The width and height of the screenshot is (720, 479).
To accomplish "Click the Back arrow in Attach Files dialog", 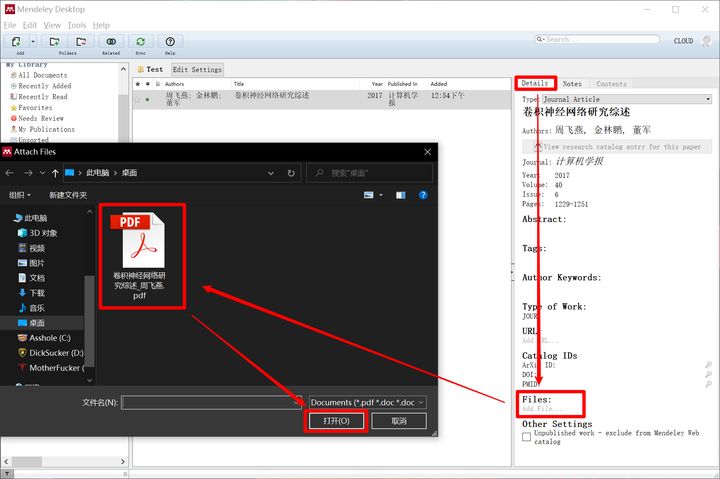I will [10, 173].
